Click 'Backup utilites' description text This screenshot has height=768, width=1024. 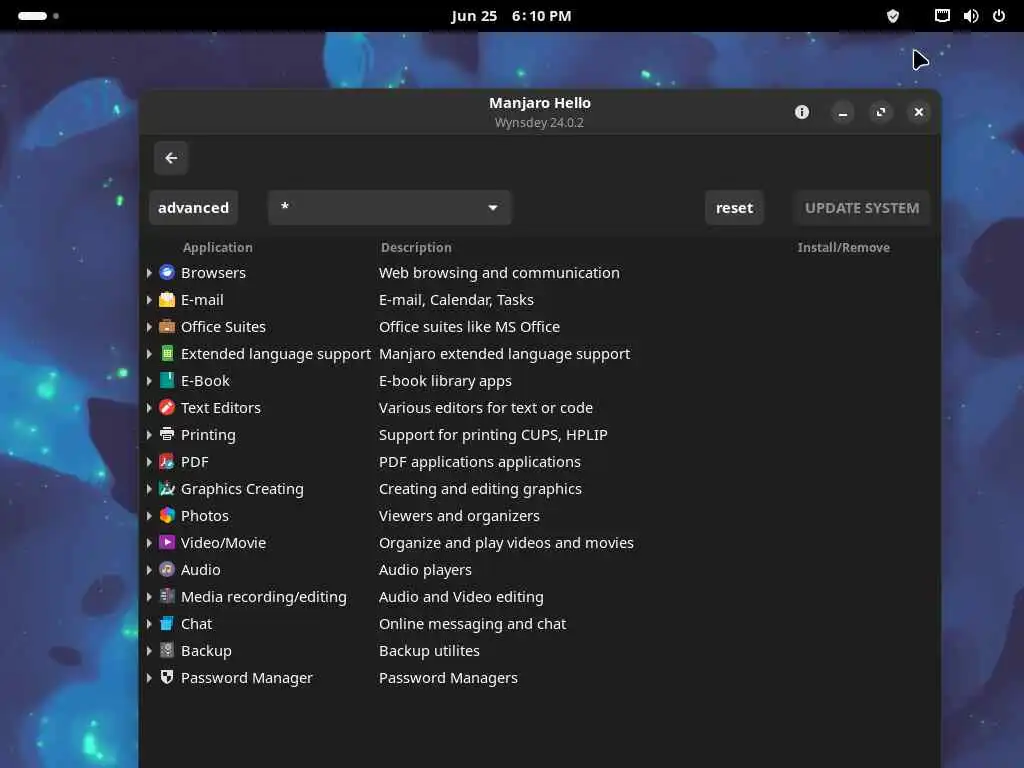coord(429,651)
